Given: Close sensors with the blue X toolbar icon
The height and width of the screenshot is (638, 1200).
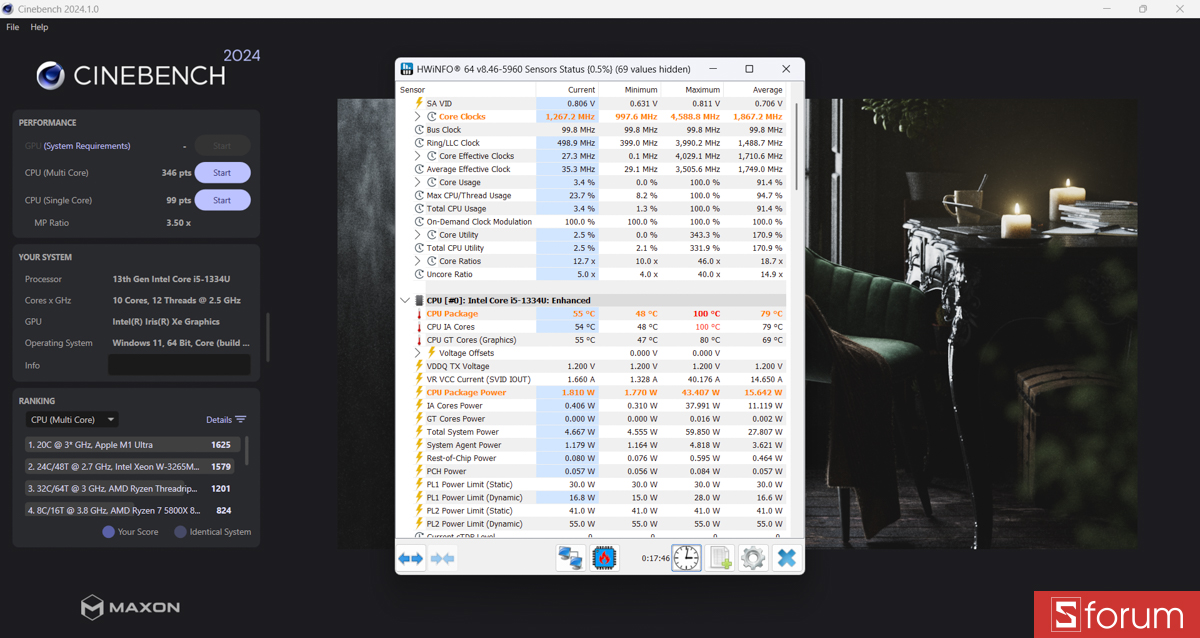Looking at the screenshot, I should pyautogui.click(x=786, y=558).
